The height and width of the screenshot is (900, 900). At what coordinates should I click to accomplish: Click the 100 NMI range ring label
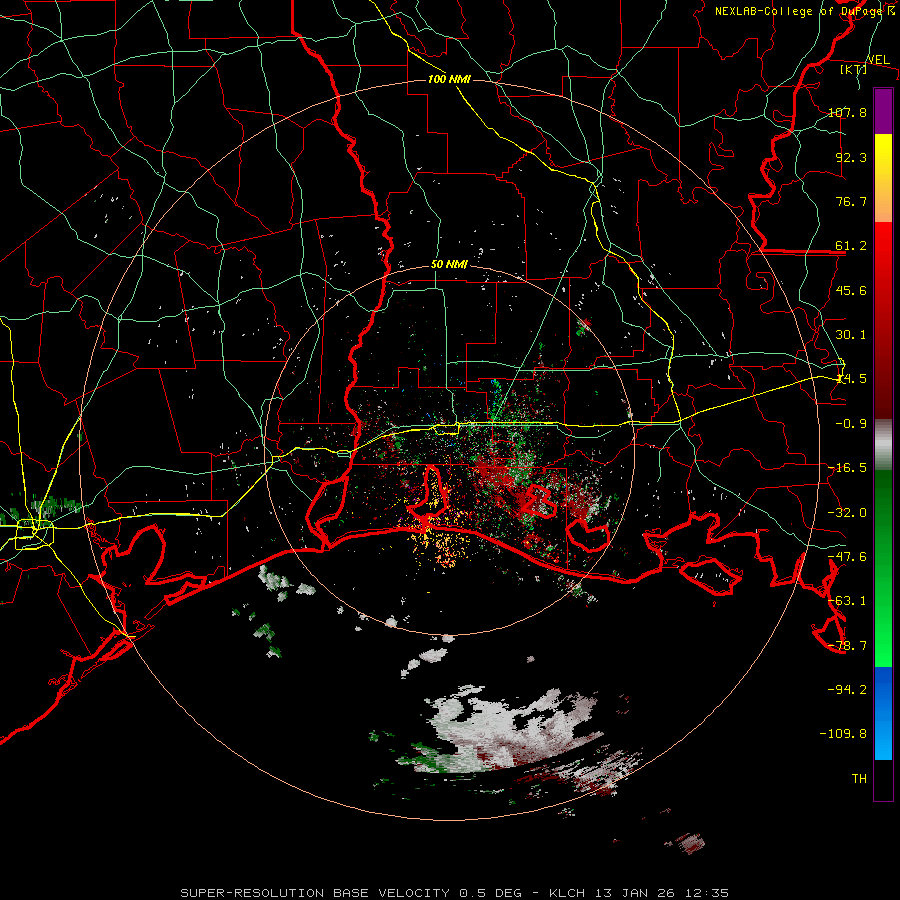(x=449, y=79)
